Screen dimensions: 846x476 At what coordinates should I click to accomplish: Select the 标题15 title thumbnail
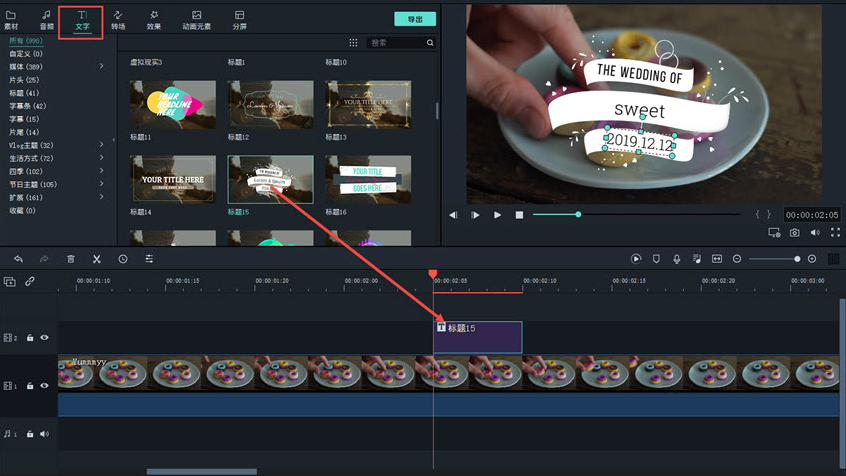270,179
